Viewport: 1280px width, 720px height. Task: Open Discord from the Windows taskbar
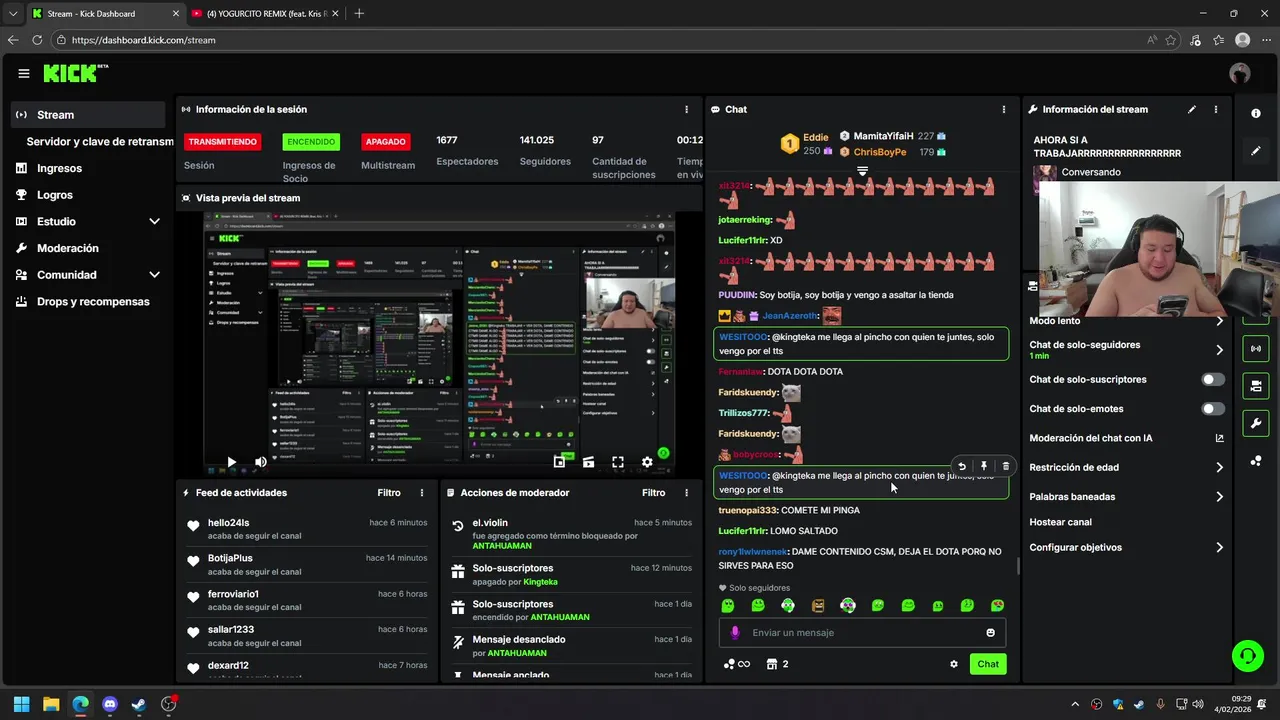tap(110, 704)
